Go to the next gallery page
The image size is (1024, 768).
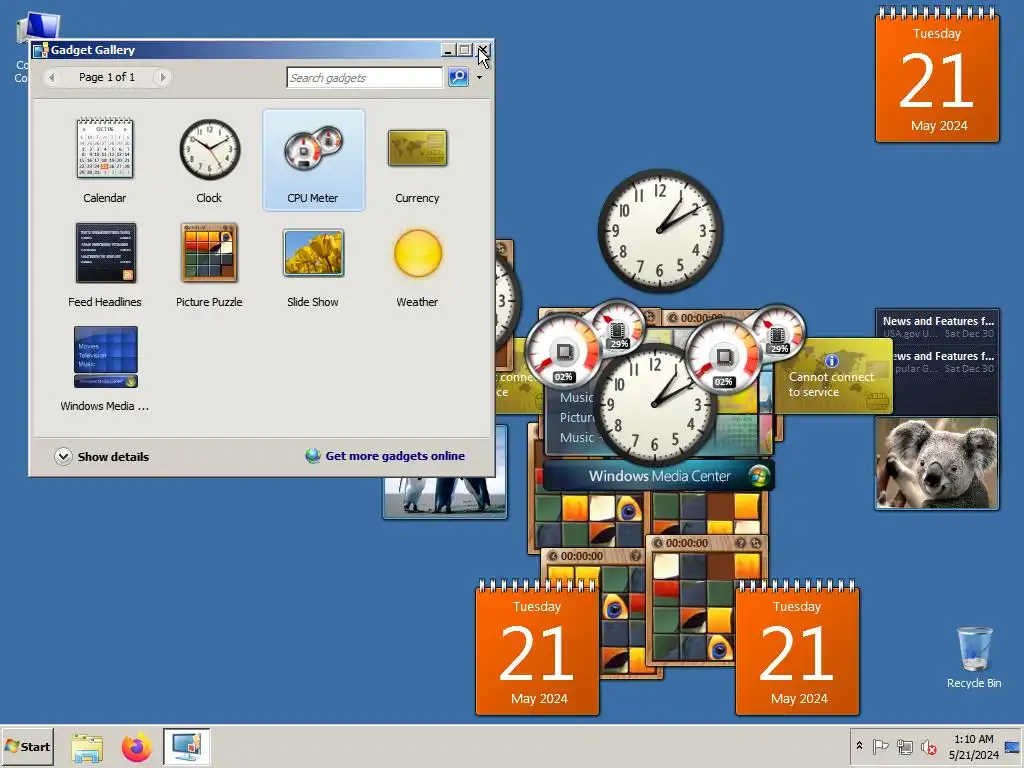162,77
